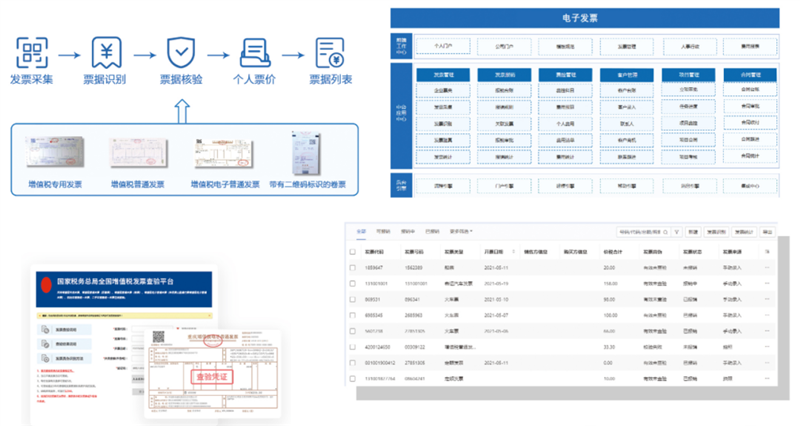Click the 导出 button at the table's right
The width and height of the screenshot is (800, 426).
tap(766, 231)
